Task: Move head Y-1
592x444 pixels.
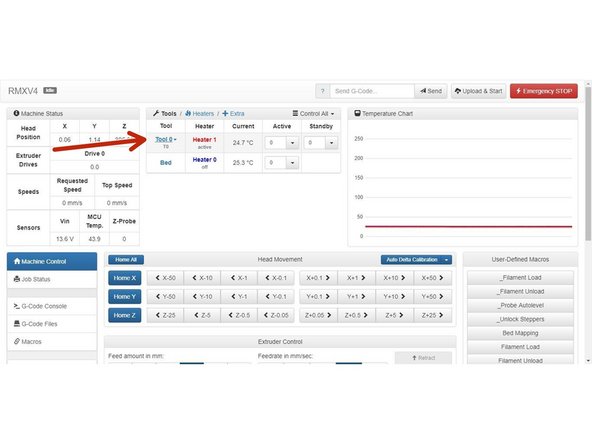Action: pos(239,296)
